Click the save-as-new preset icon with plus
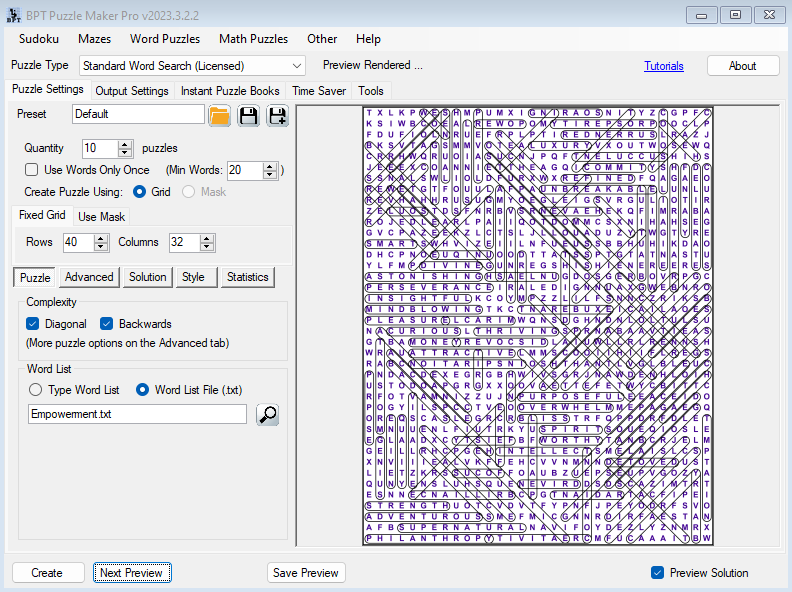This screenshot has width=792, height=592. tap(277, 115)
